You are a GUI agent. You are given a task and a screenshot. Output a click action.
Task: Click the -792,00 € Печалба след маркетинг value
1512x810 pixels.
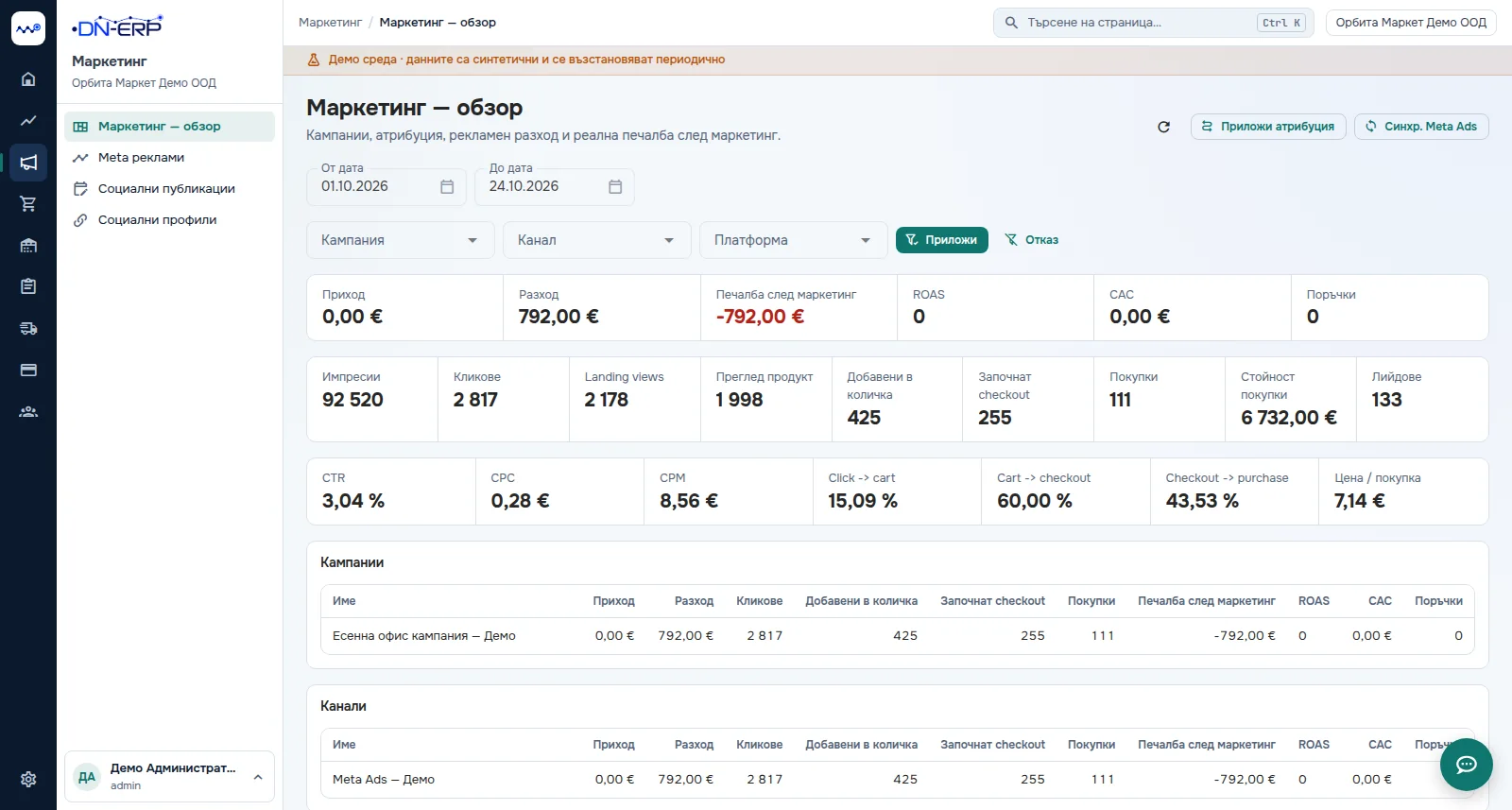pos(760,317)
